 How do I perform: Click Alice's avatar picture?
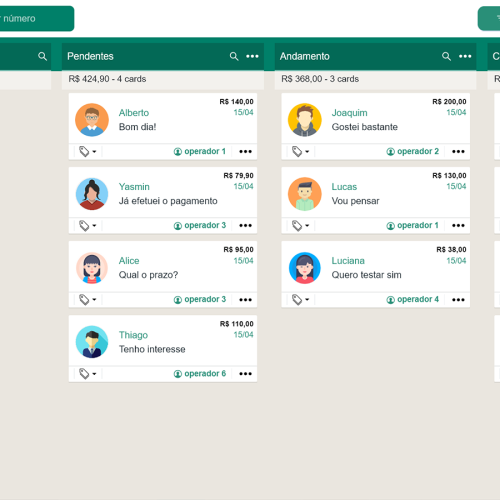[92, 268]
